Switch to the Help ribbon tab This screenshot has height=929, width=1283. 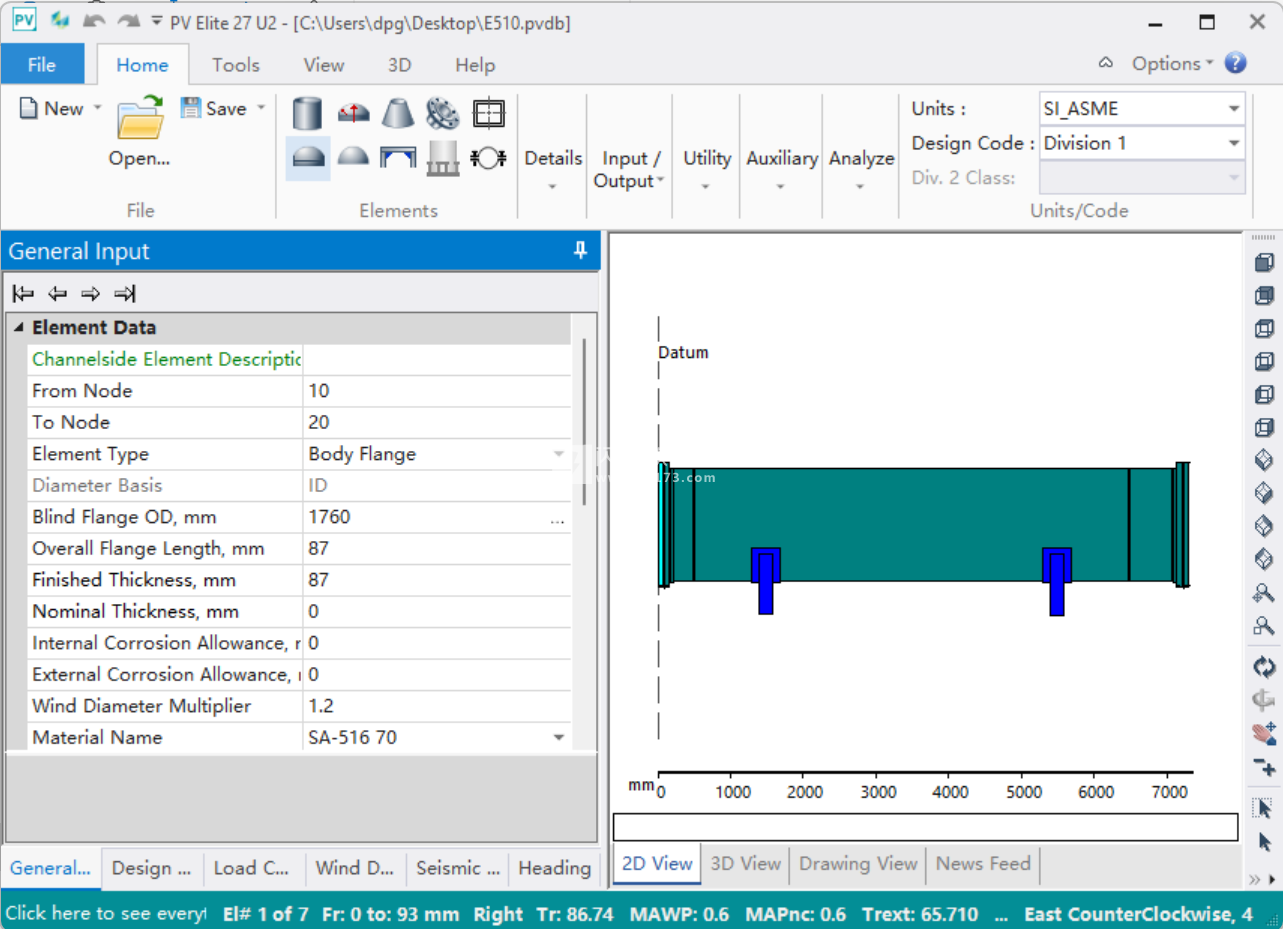coord(475,65)
